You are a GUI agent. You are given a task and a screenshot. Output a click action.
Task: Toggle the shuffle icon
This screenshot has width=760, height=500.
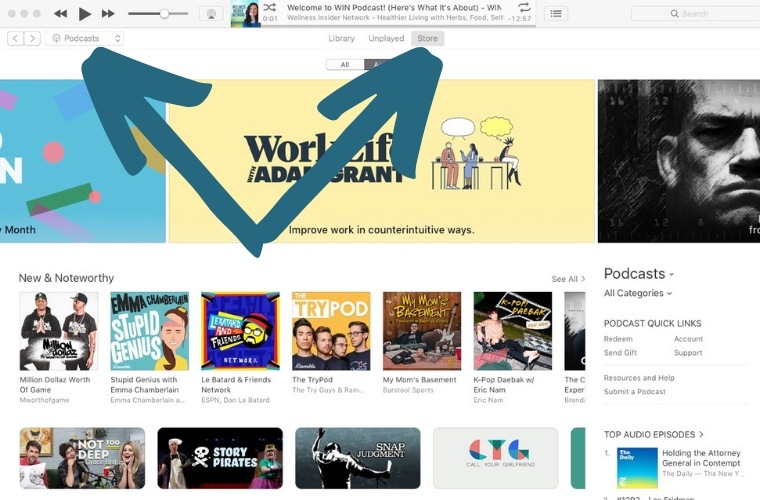pos(269,7)
